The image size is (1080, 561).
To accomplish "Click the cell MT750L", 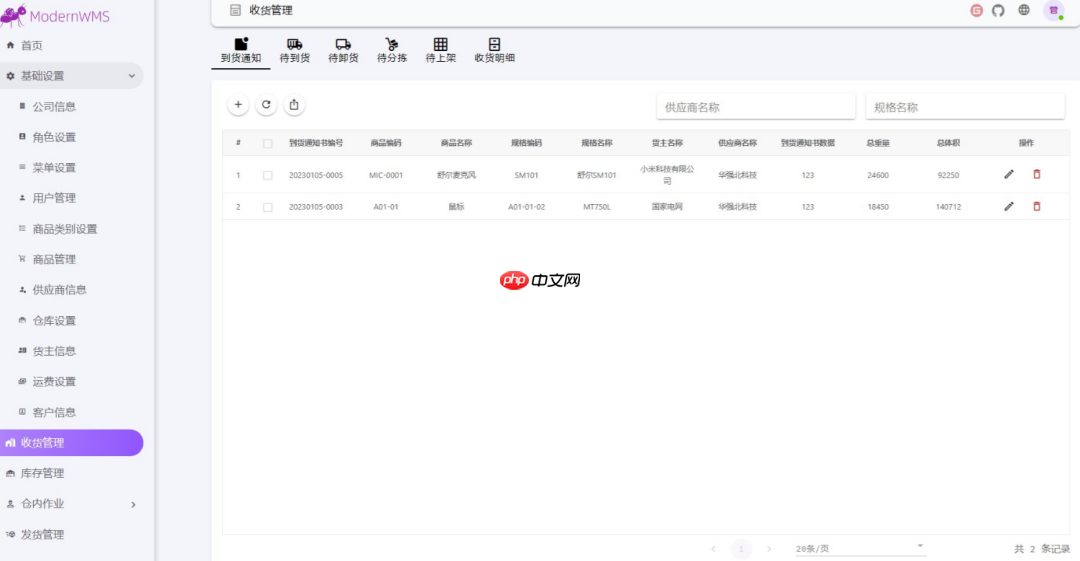I will [596, 207].
